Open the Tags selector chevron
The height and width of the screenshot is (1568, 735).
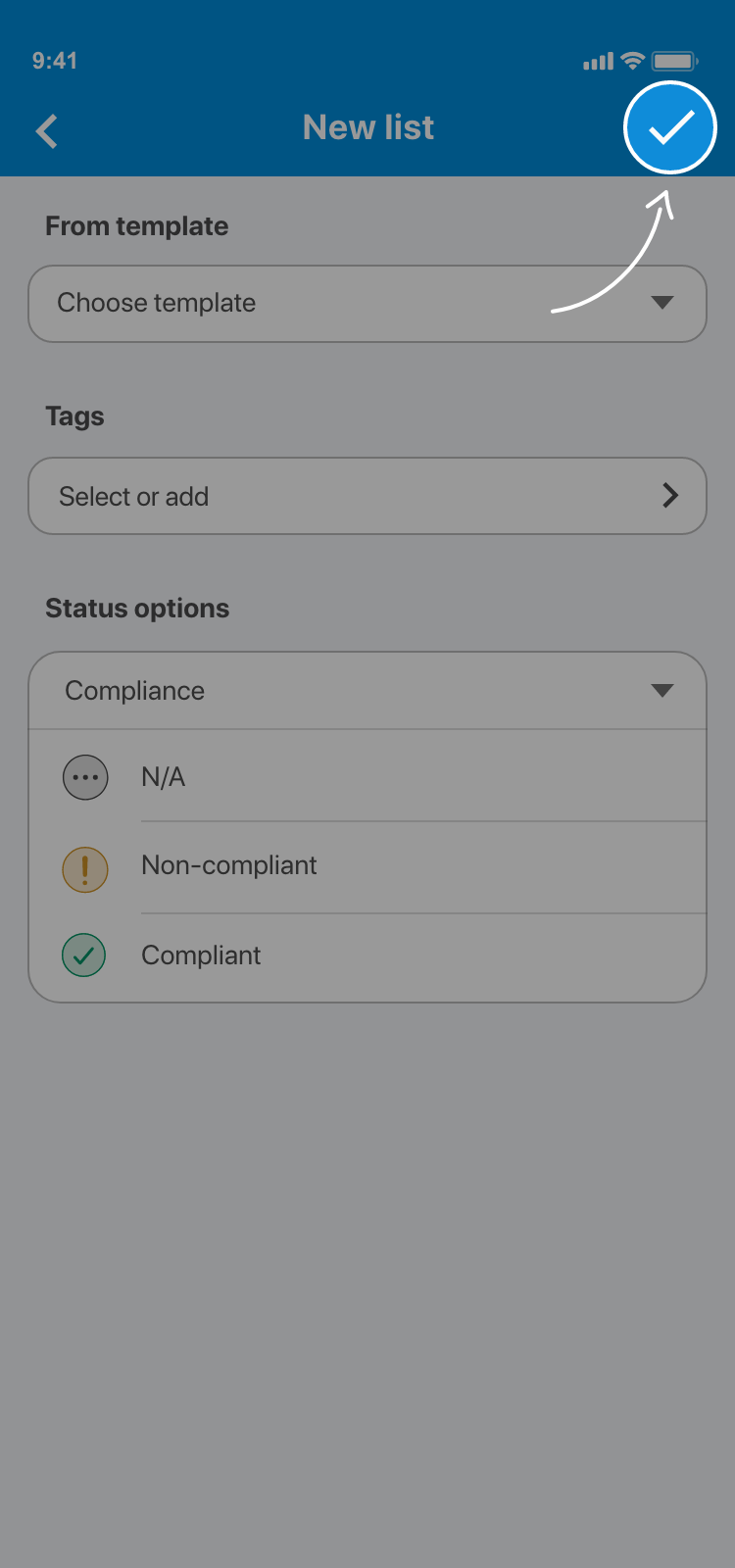(670, 496)
